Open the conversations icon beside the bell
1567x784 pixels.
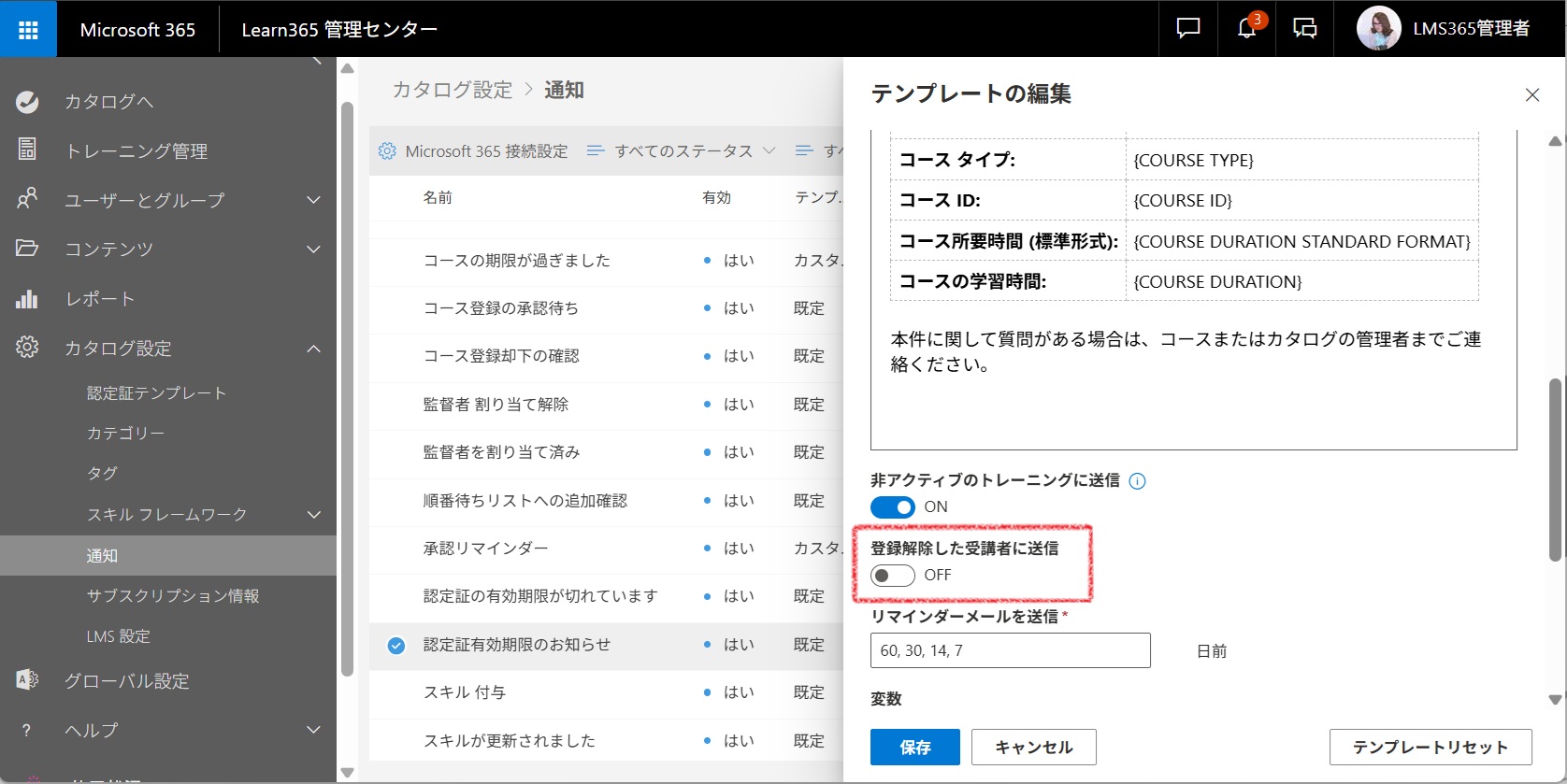pyautogui.click(x=1305, y=29)
